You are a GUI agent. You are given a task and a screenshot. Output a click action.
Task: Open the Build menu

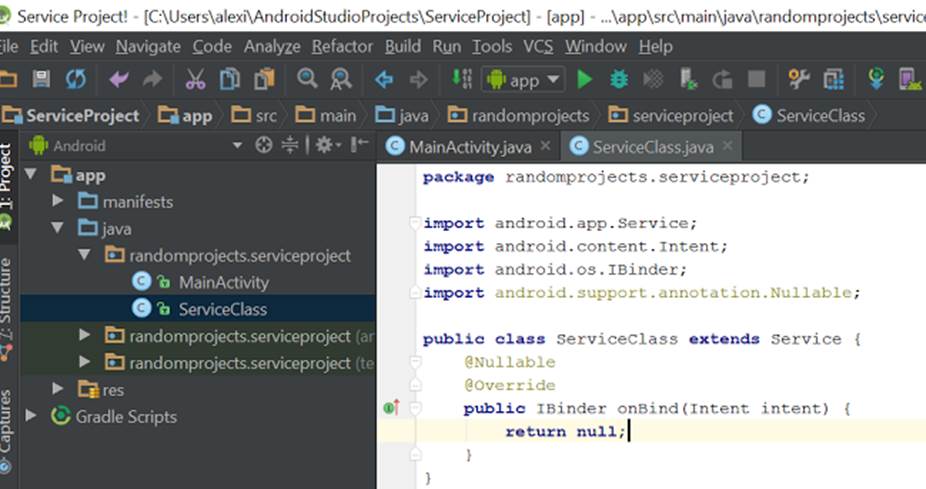pos(403,46)
